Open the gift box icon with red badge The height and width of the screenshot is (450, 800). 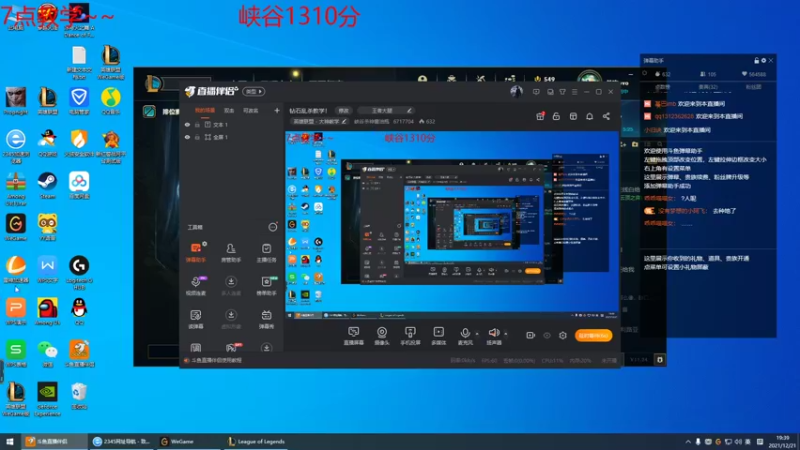(540, 116)
